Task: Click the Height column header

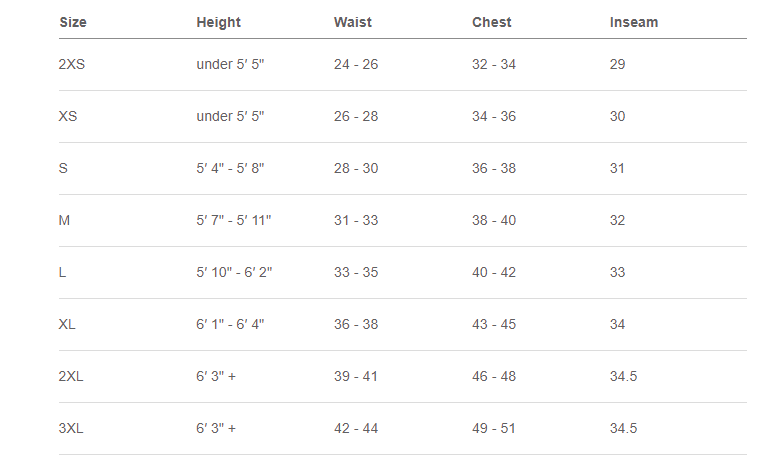Action: (x=218, y=22)
